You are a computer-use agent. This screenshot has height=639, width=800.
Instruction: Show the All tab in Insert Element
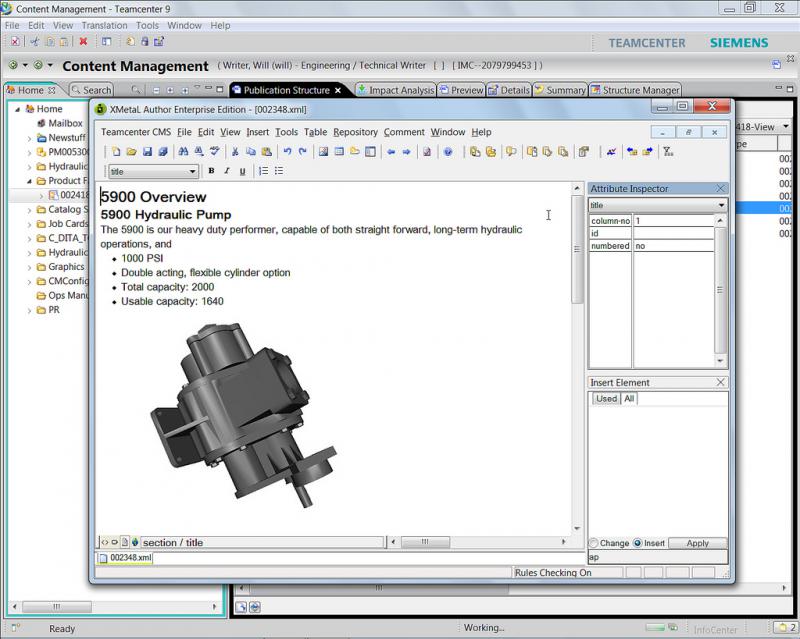(x=629, y=399)
